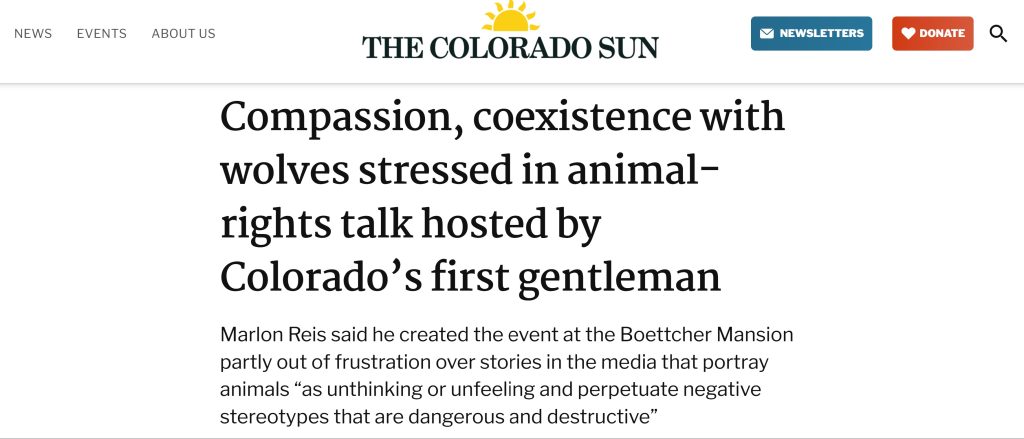
Task: Click the headline line "rights talk hosted by"
Action: coord(410,224)
